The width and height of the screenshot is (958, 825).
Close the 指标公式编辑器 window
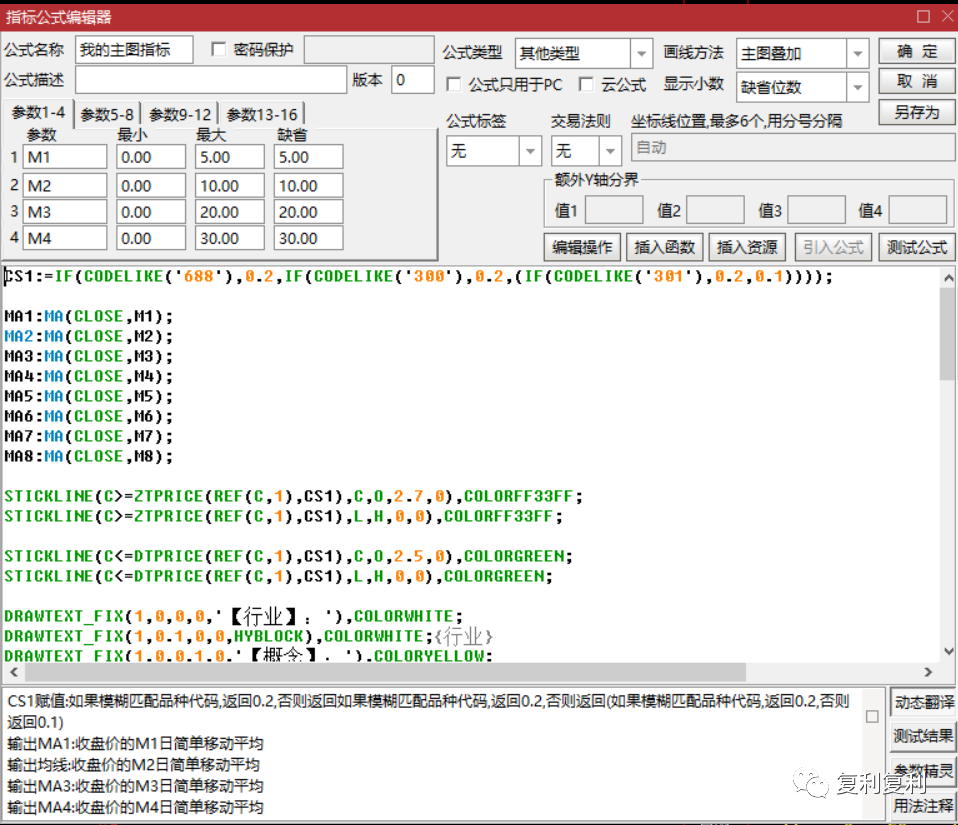(x=948, y=16)
